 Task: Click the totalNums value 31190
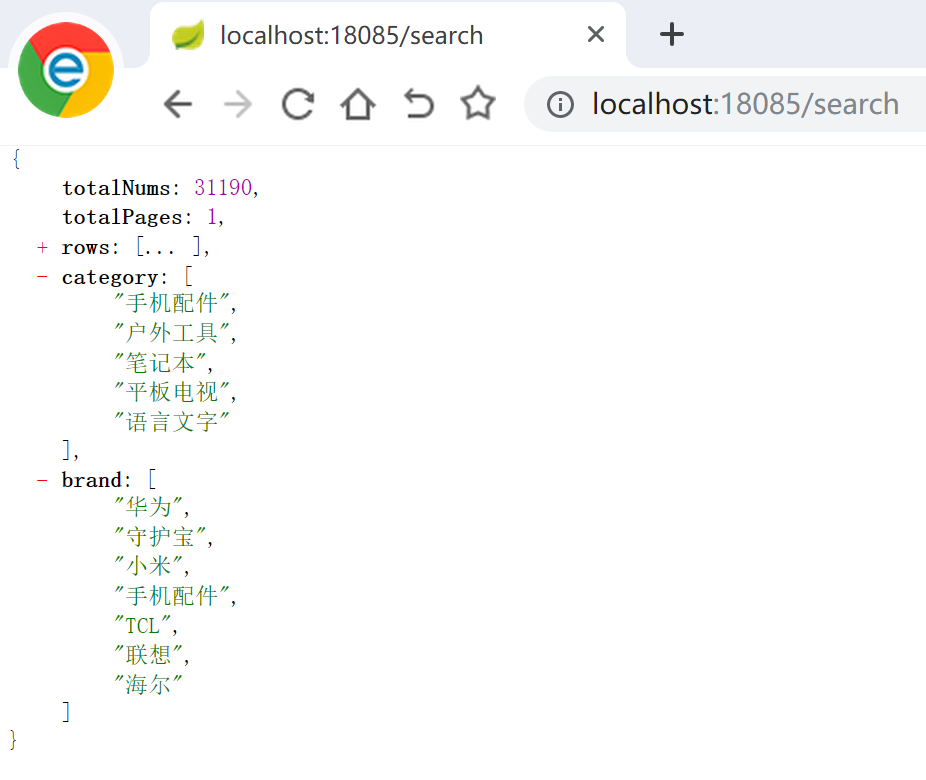coord(223,188)
